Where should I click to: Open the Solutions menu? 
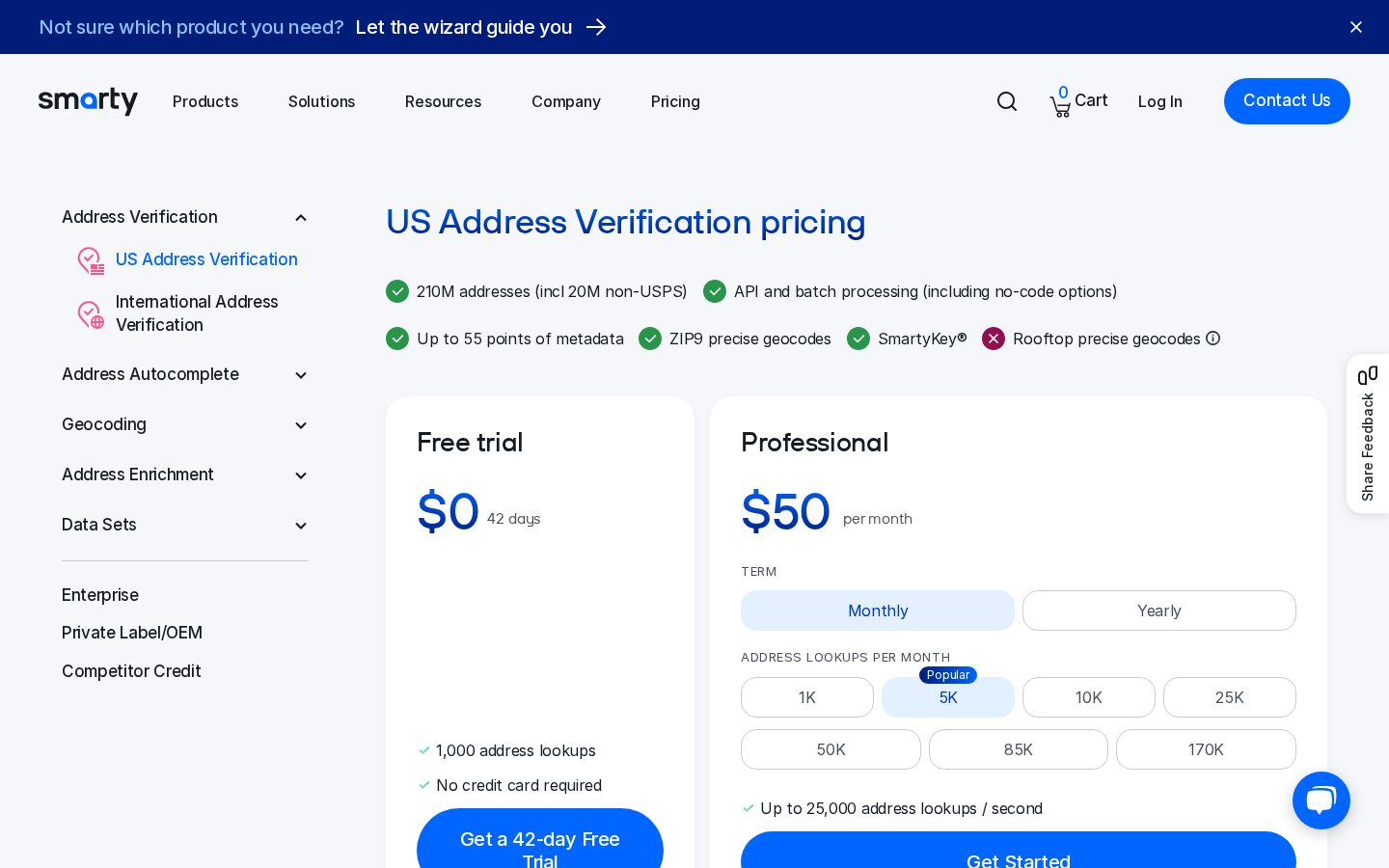[321, 101]
